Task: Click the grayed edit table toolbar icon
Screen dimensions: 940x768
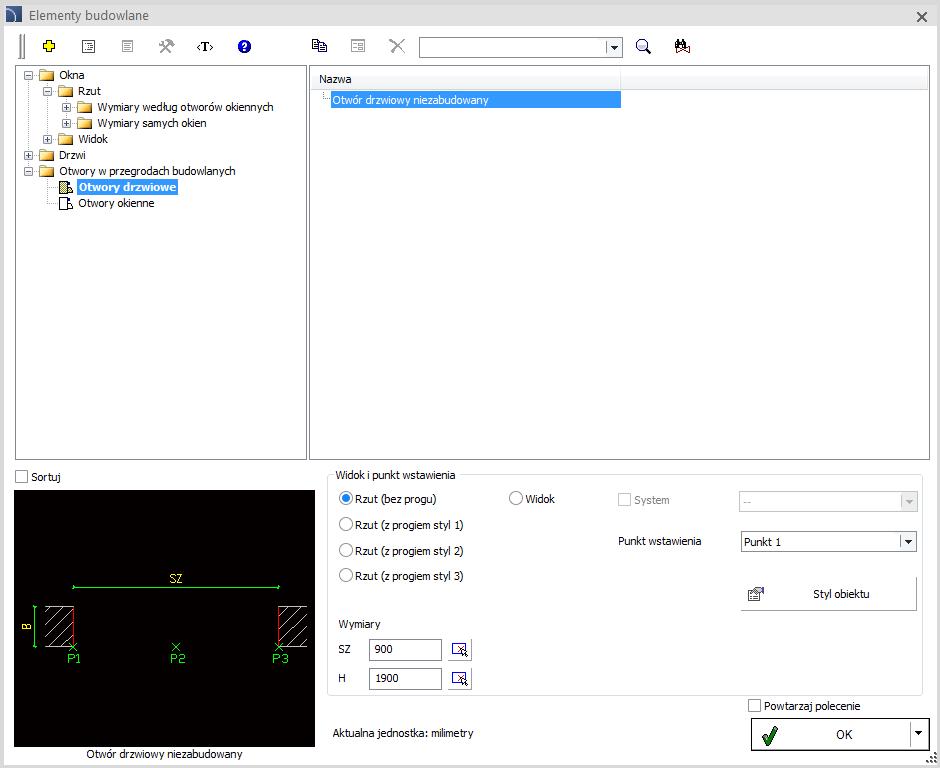Action: click(358, 46)
